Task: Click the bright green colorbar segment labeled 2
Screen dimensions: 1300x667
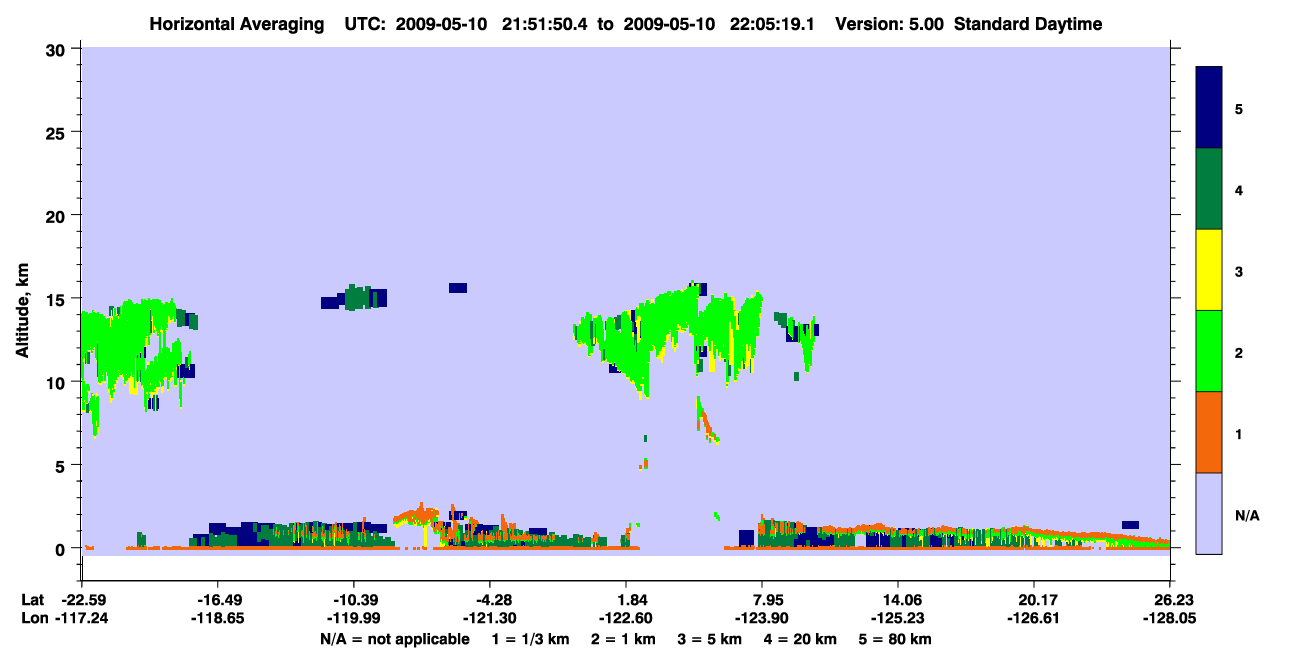Action: [x=1209, y=351]
